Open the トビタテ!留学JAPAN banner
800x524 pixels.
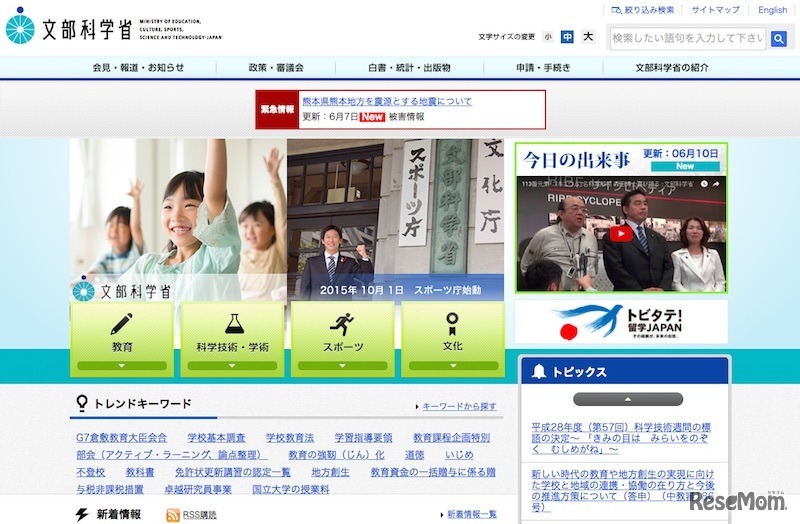point(621,322)
